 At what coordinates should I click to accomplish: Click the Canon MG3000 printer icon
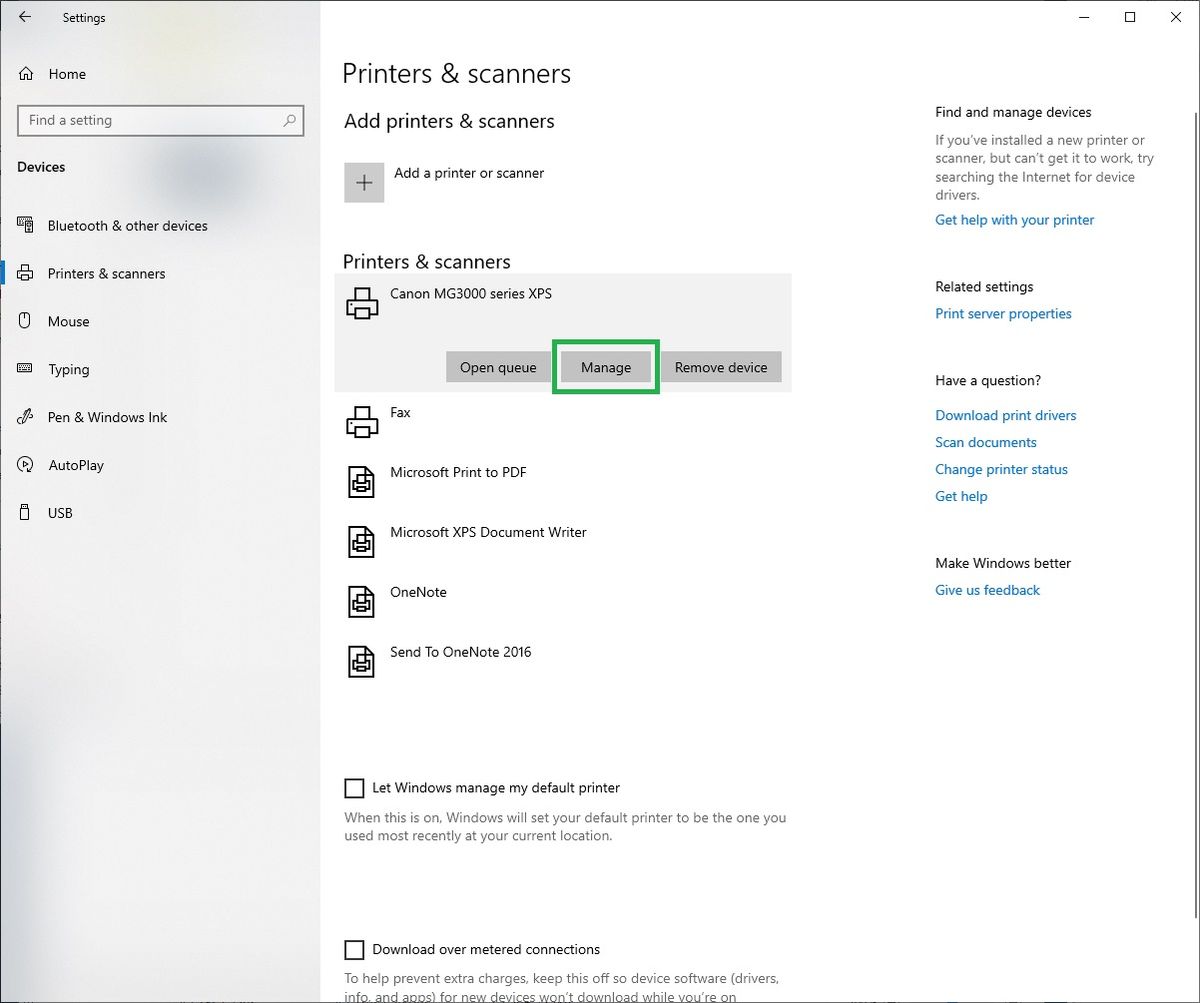360,302
